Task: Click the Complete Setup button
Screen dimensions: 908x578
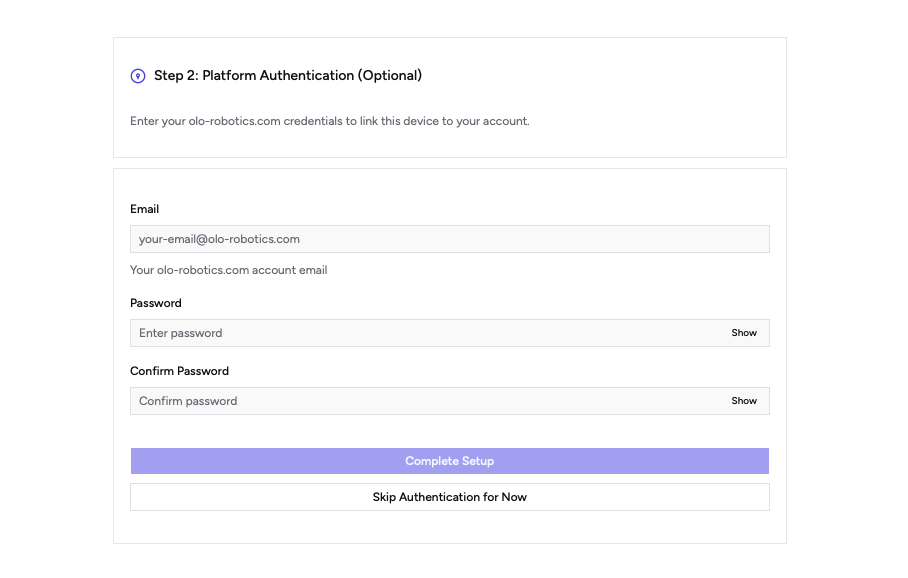Action: click(x=449, y=460)
